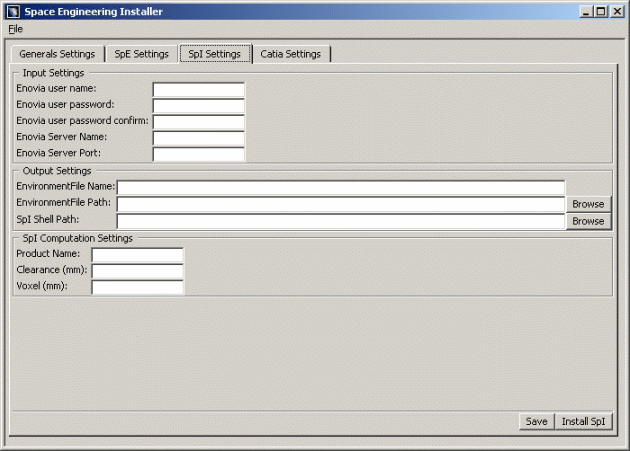This screenshot has height=451, width=630.
Task: Click the Save button
Action: (536, 421)
